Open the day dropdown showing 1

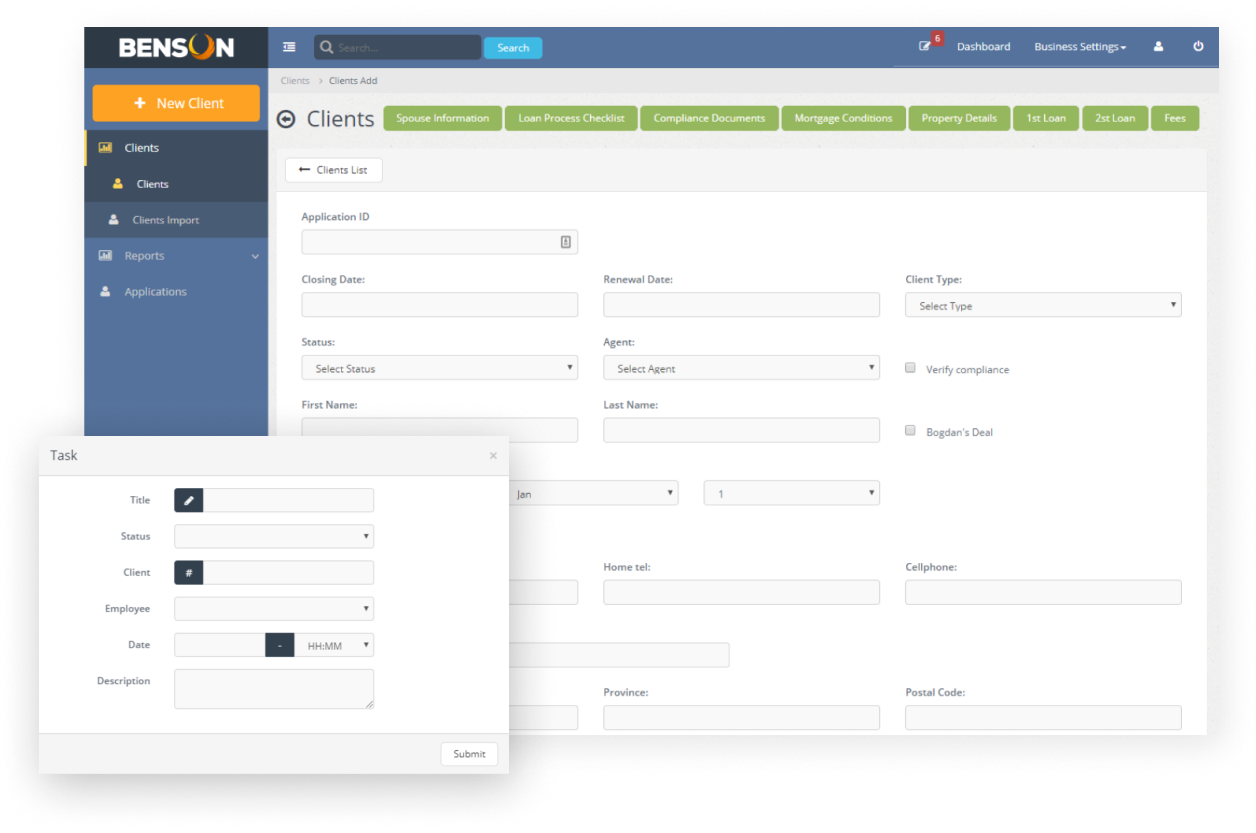pos(792,493)
